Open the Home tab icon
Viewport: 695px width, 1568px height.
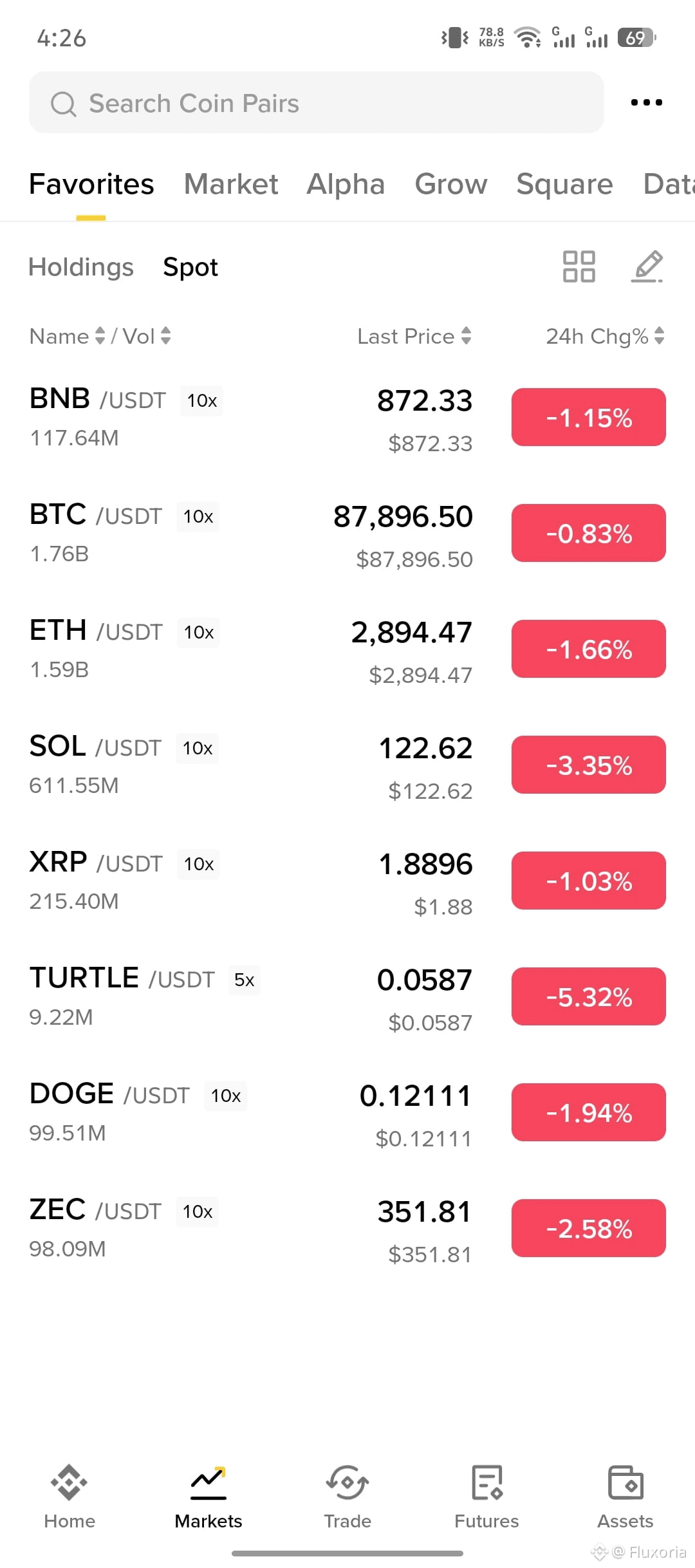(69, 1482)
